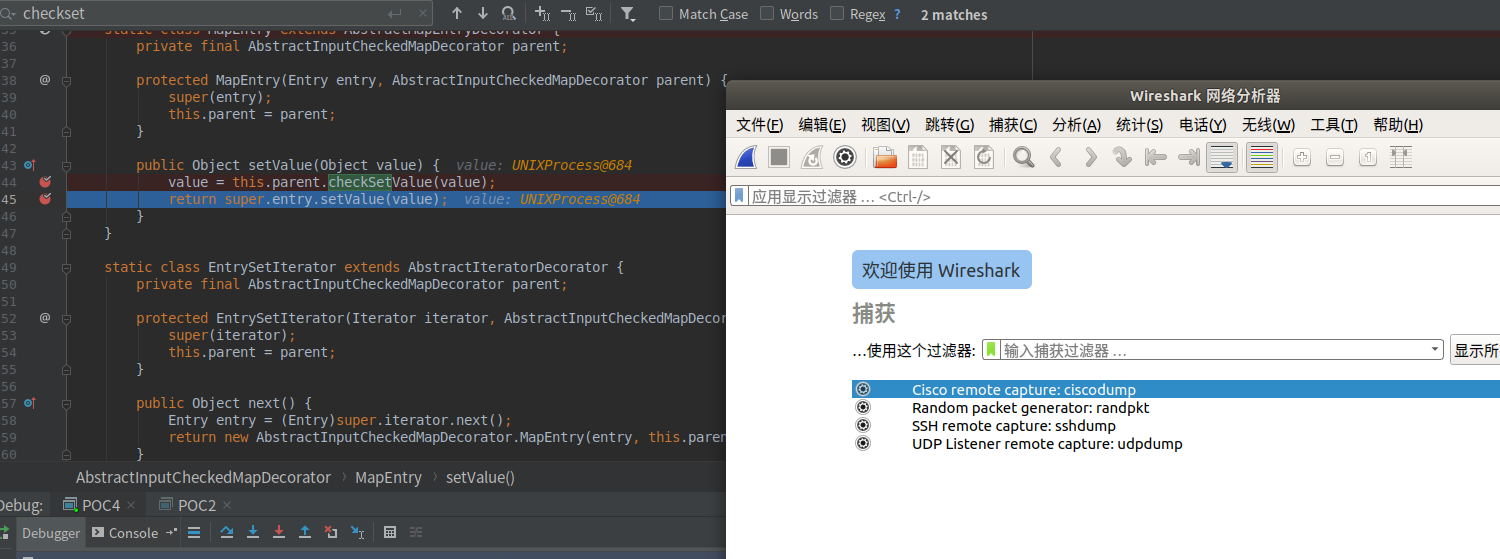Open the Regex help question mark
This screenshot has width=1500, height=559.
coord(897,14)
